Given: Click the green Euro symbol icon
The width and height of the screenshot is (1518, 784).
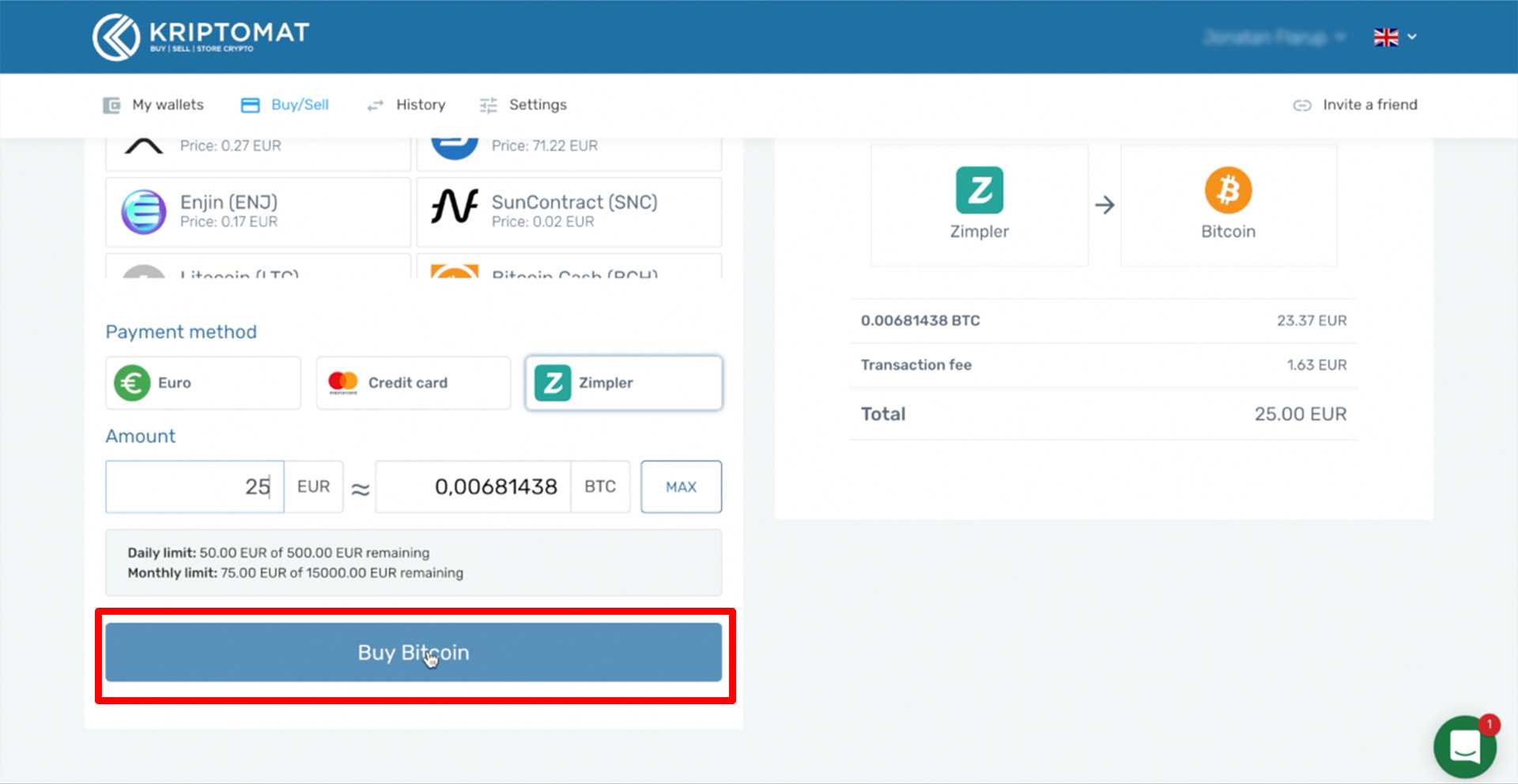Looking at the screenshot, I should (132, 383).
